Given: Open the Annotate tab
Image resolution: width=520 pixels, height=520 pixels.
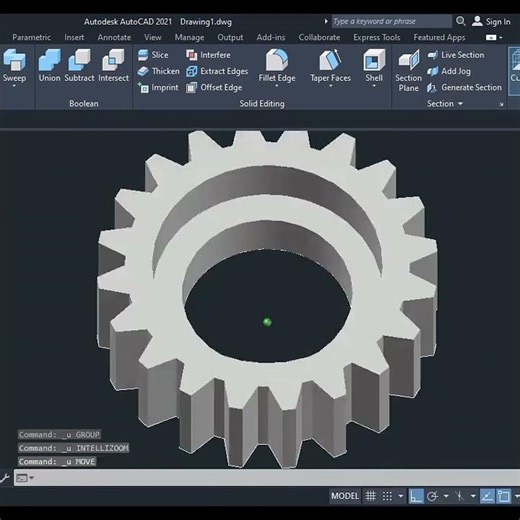Looking at the screenshot, I should [114, 37].
